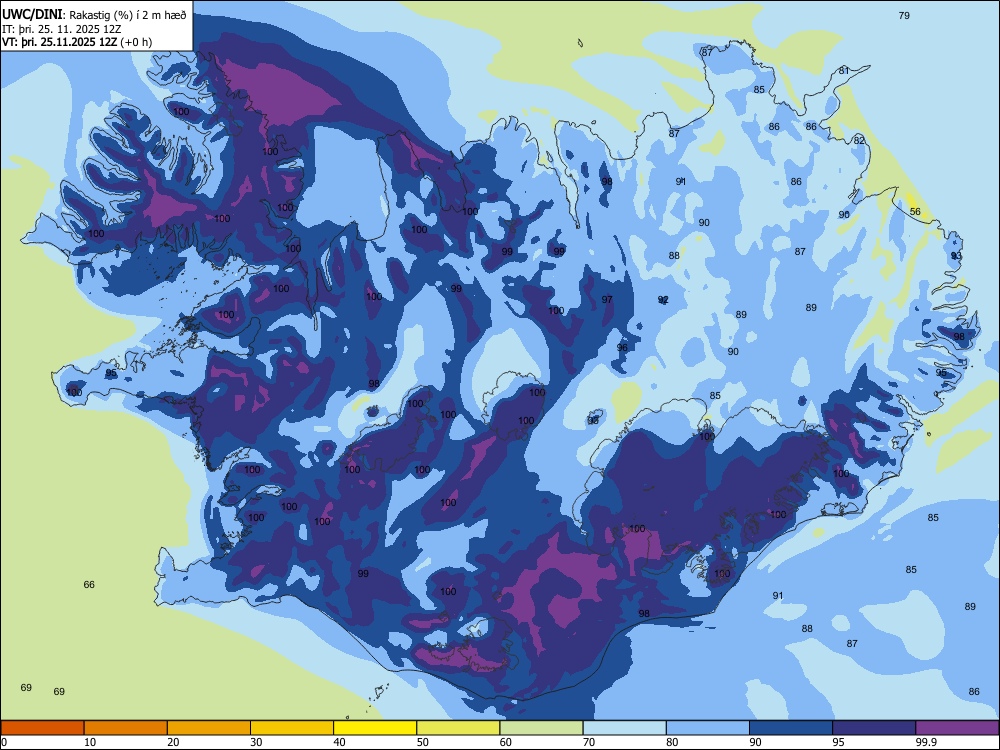Click the humidity value 79 on the map
Viewport: 1000px width, 750px height.
[904, 15]
